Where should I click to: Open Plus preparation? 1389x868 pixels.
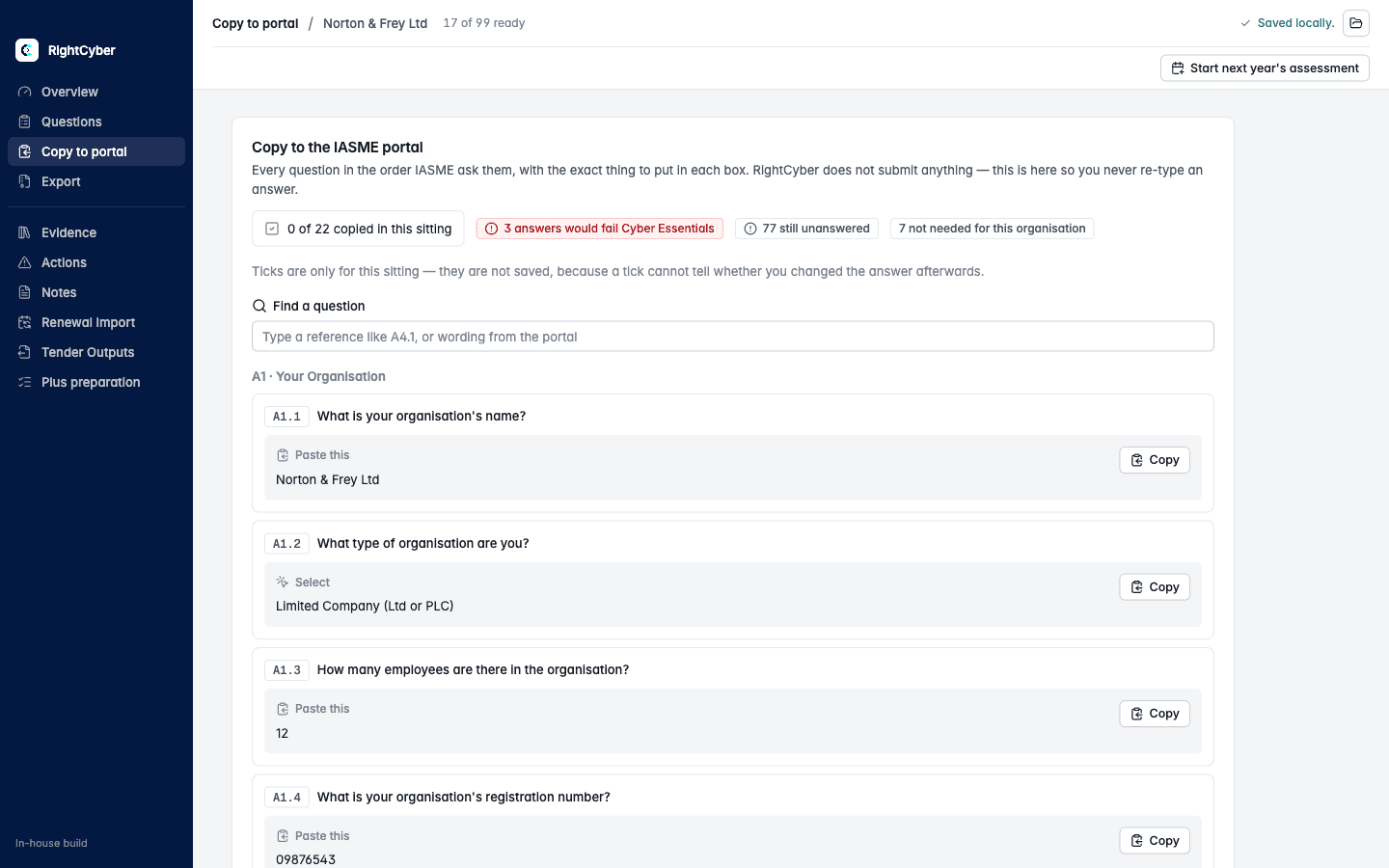(96, 382)
